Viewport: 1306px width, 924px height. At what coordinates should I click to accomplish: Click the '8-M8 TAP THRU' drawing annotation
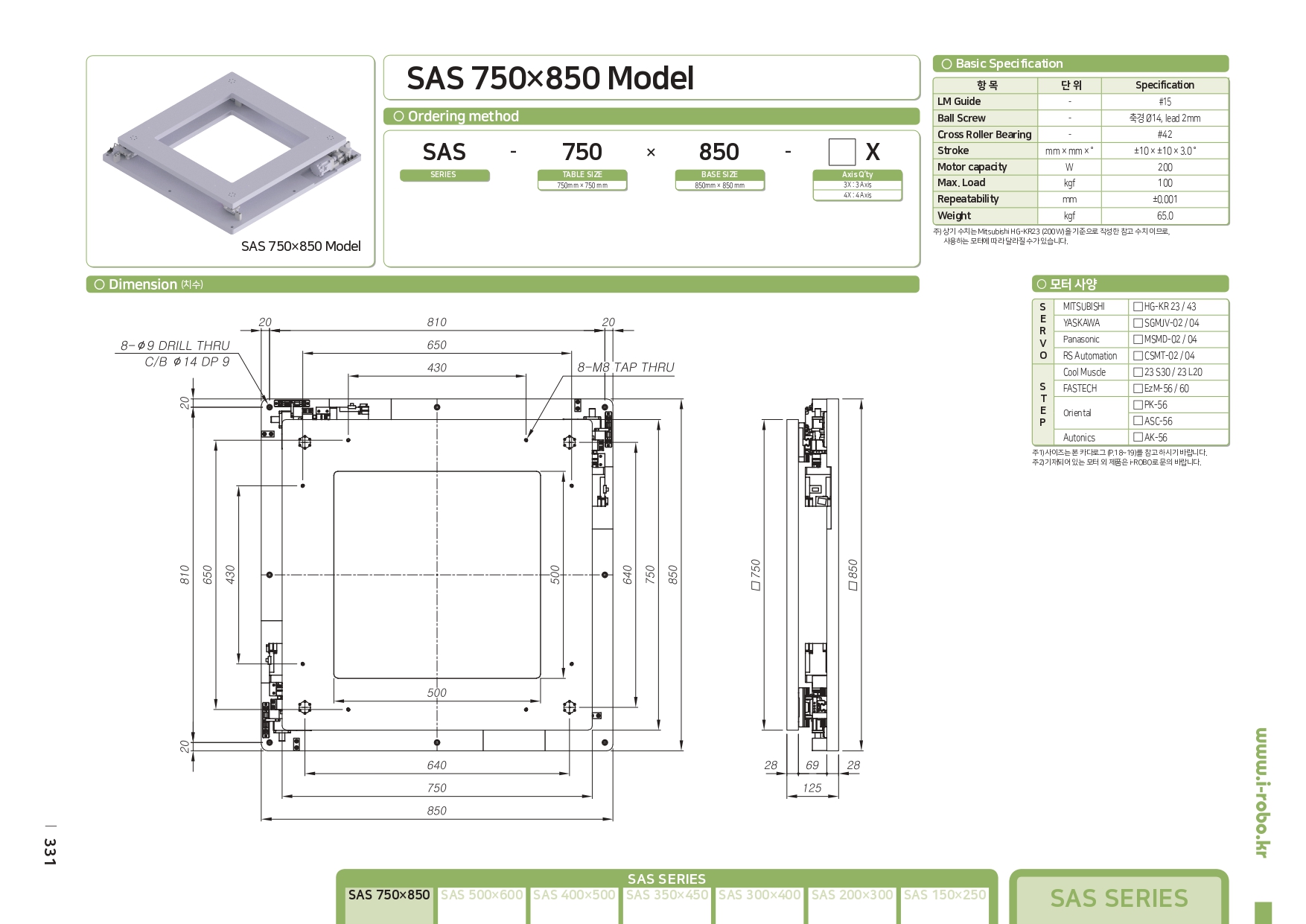625,367
